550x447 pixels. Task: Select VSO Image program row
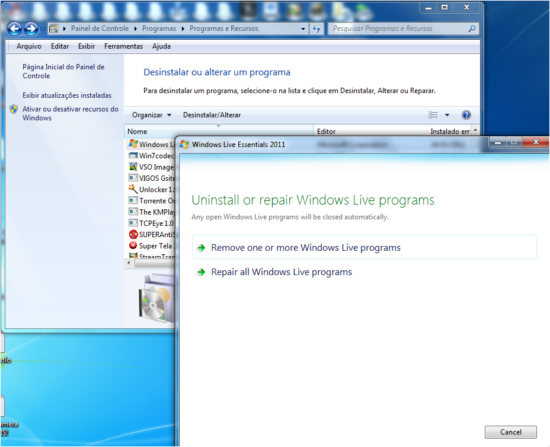pos(151,167)
